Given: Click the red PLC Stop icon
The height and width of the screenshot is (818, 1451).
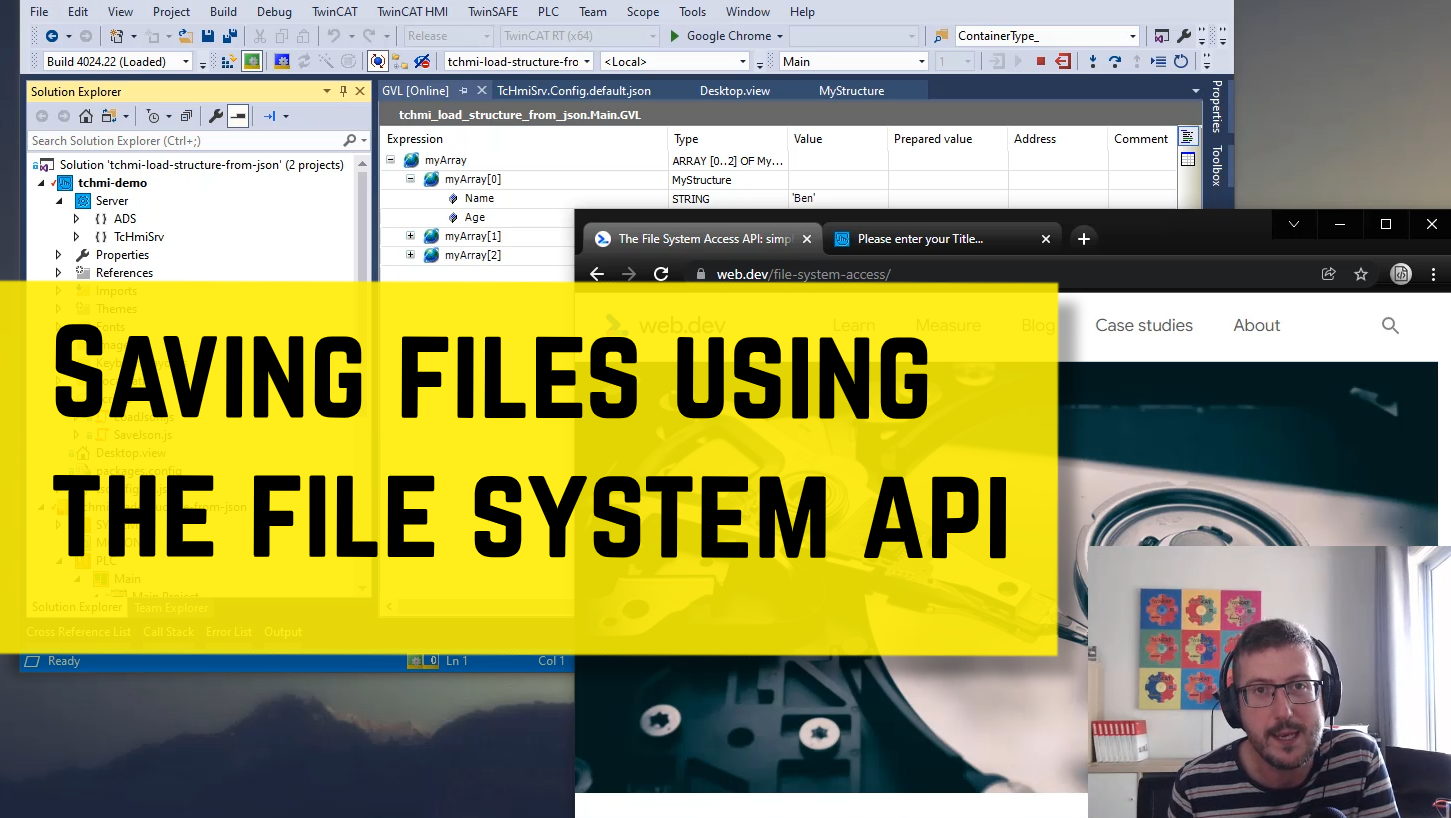Looking at the screenshot, I should (x=1041, y=62).
